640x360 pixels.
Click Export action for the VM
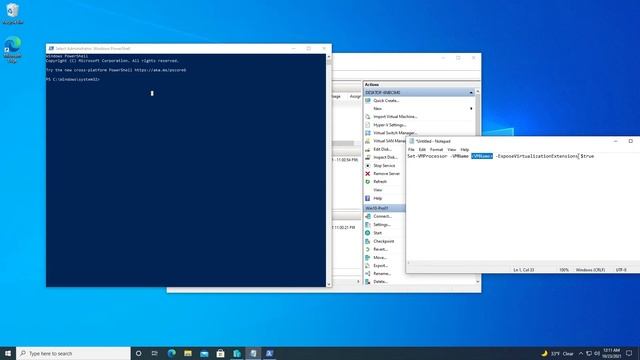[x=380, y=266]
